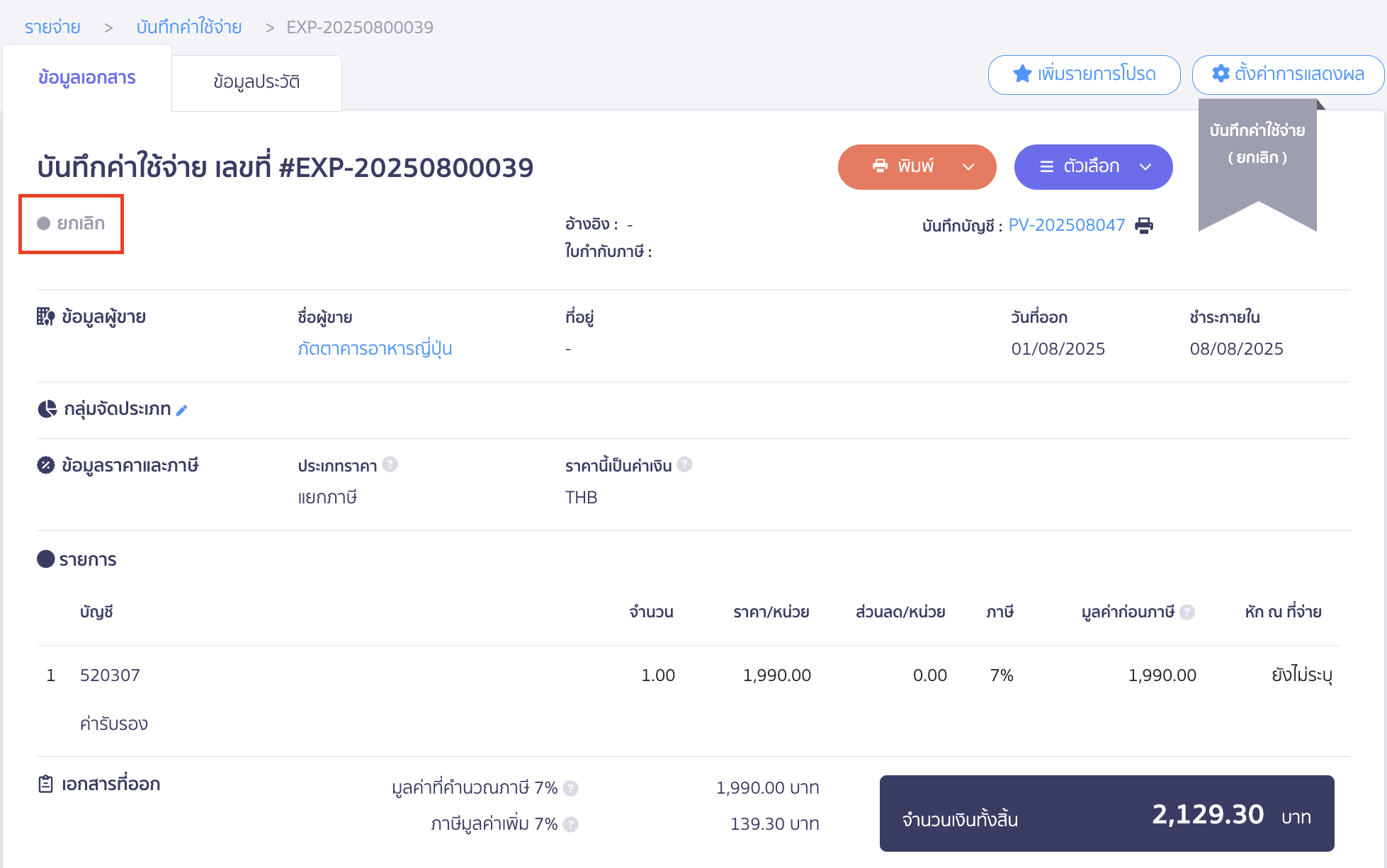This screenshot has width=1387, height=868.
Task: Open journal entry link PV-202508047
Action: point(1066,225)
